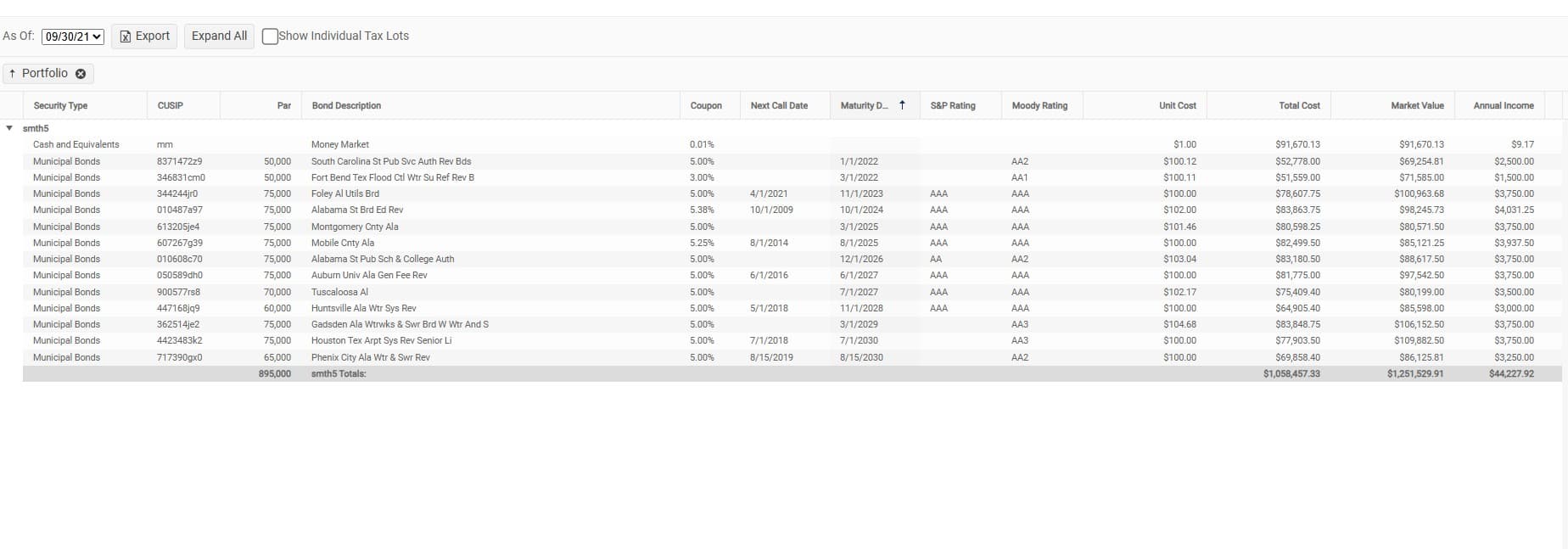
Task: Click the 895,000 total par value
Action: [x=275, y=373]
